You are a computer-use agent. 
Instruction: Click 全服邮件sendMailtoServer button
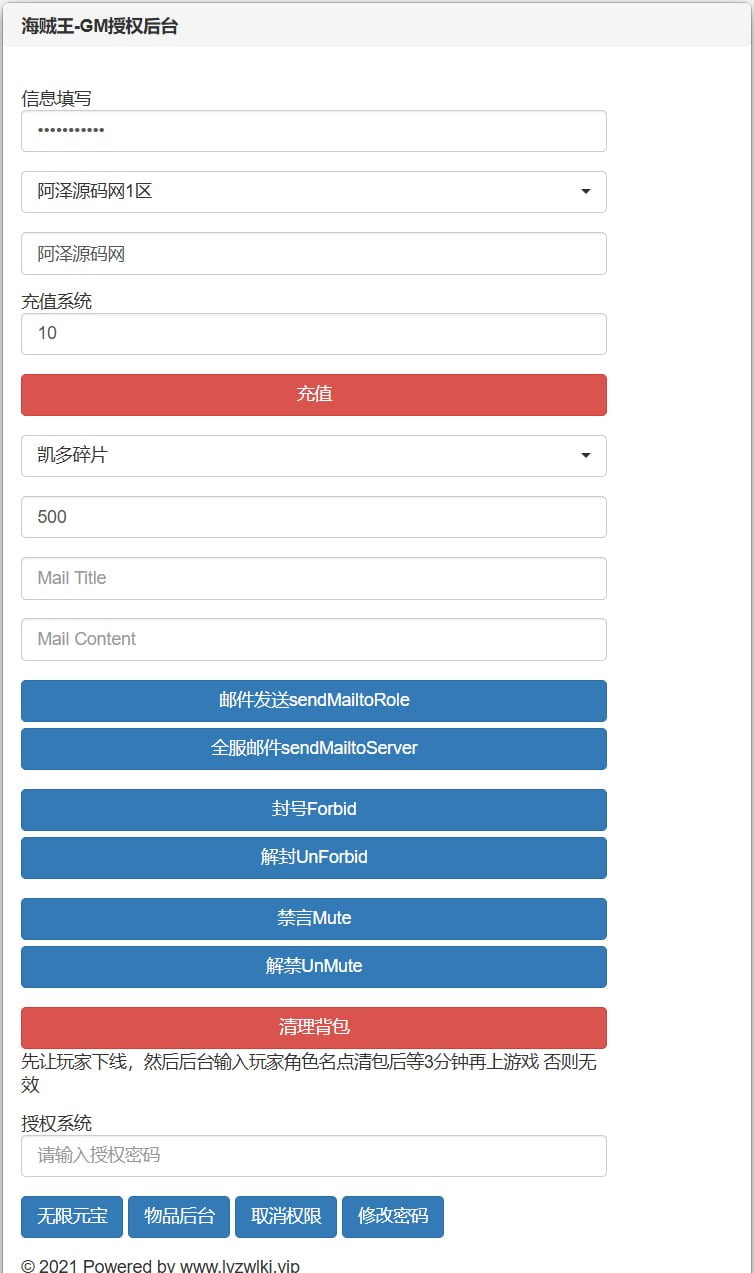[313, 749]
